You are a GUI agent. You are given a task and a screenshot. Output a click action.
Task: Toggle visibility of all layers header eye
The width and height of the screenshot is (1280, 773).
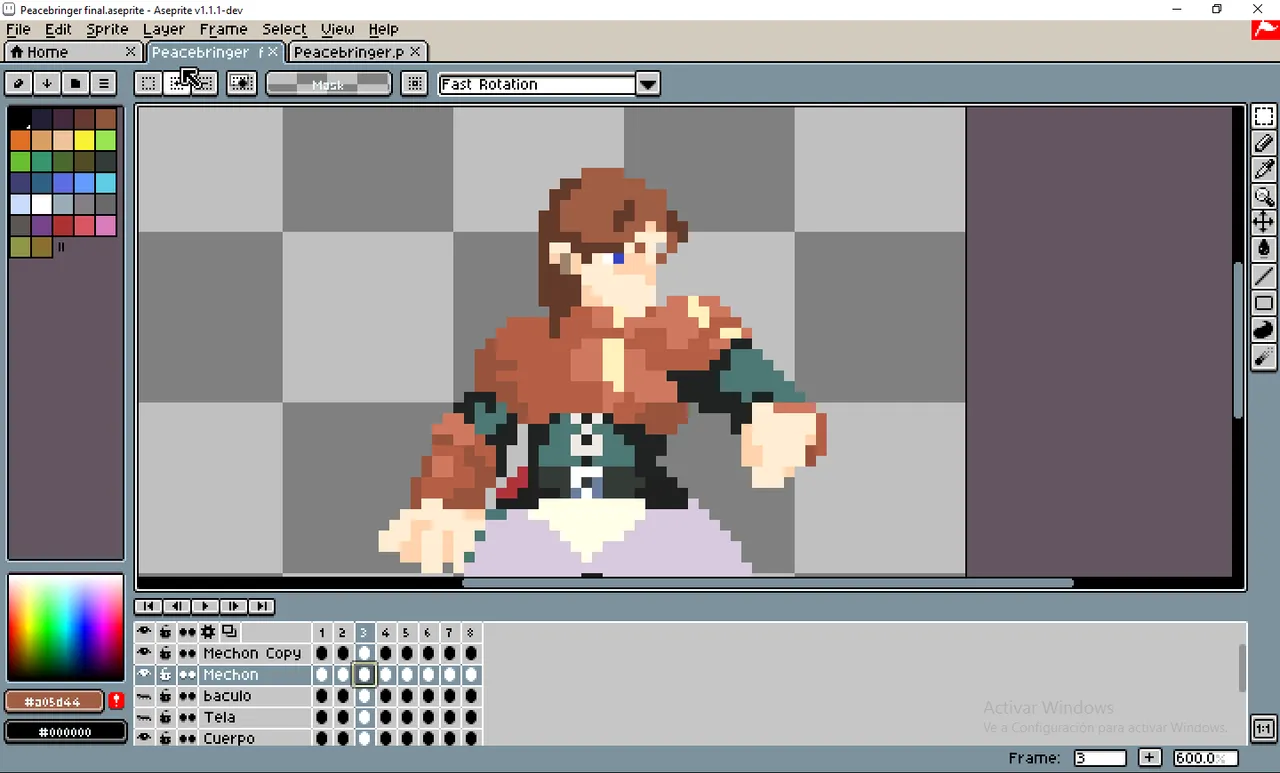click(145, 632)
